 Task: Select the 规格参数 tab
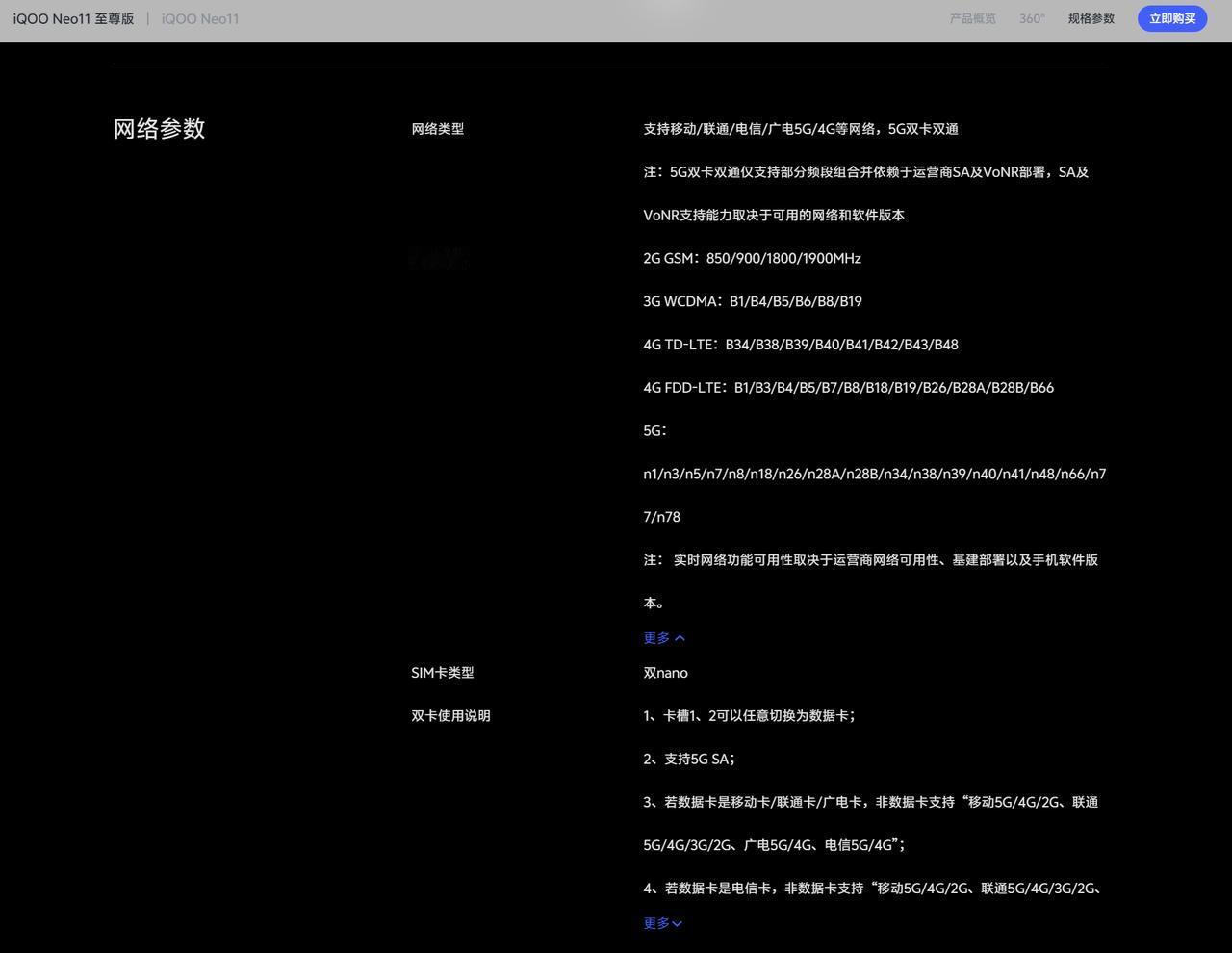[x=1091, y=18]
